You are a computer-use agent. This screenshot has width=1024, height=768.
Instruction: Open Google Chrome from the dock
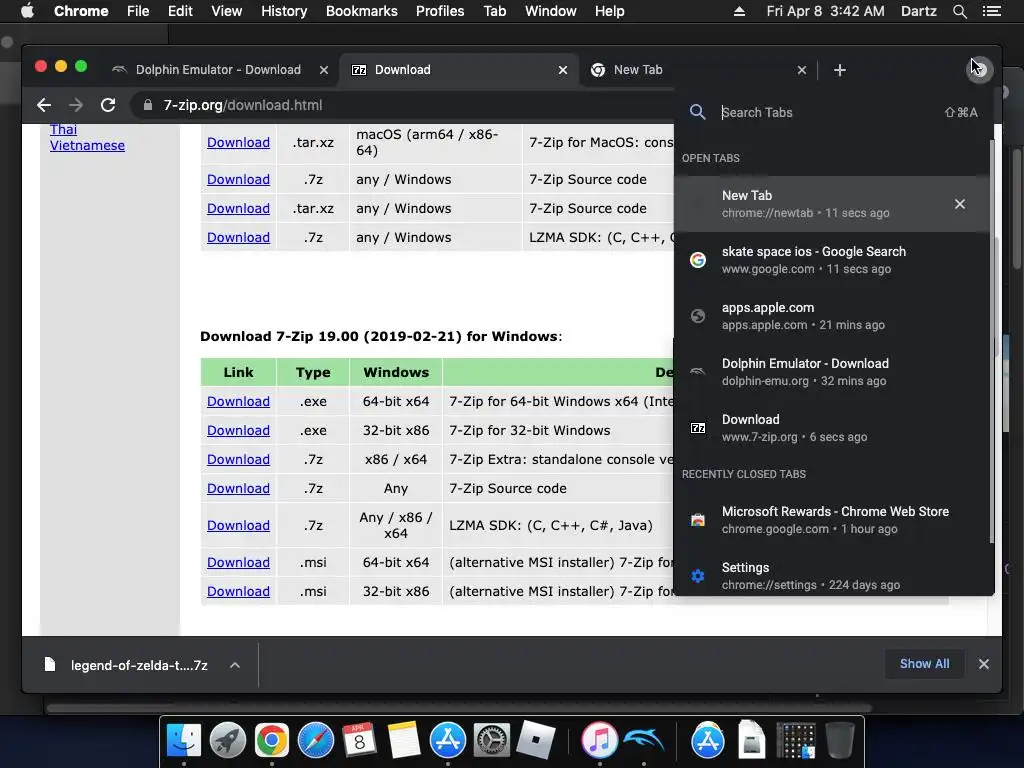tap(272, 741)
